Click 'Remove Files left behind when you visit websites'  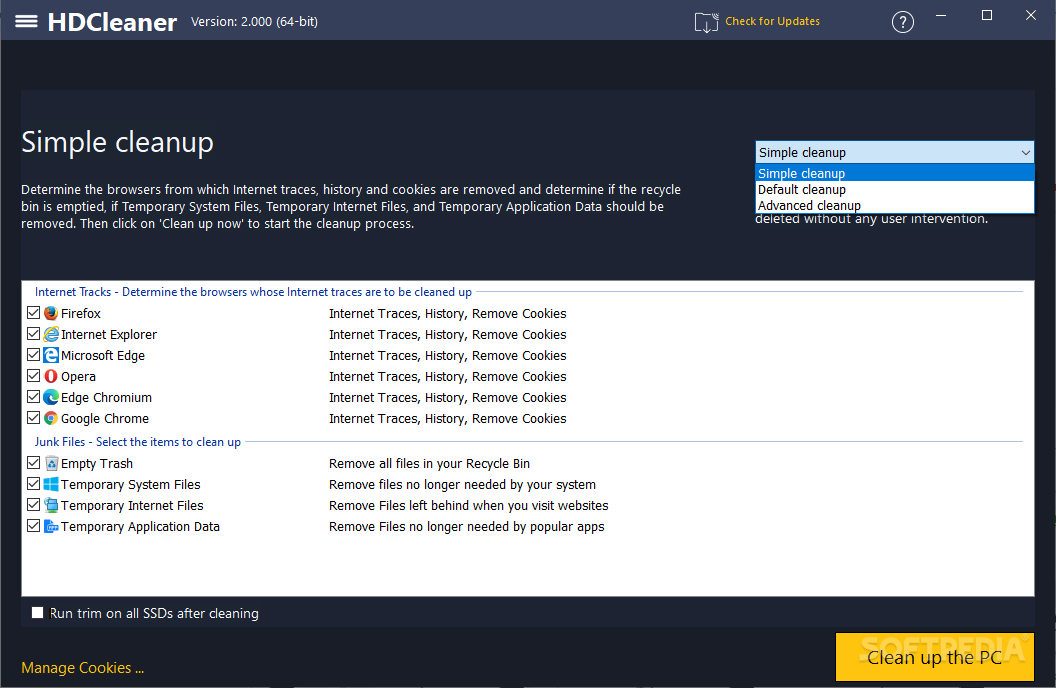(x=468, y=506)
